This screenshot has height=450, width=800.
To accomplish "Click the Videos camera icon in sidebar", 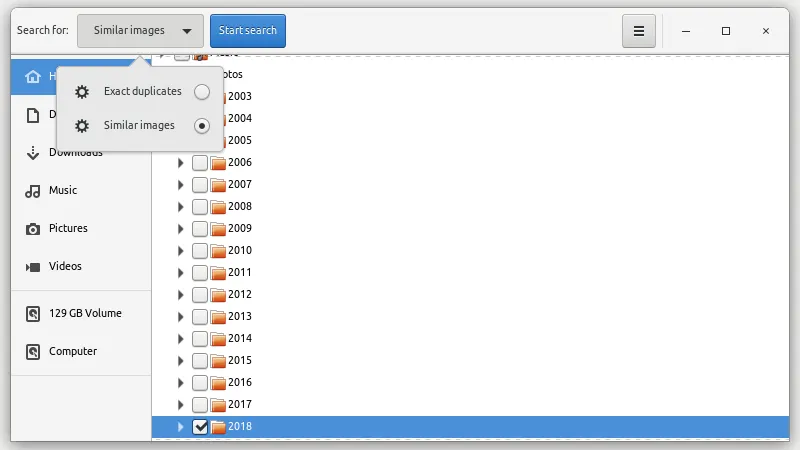I will click(x=33, y=267).
